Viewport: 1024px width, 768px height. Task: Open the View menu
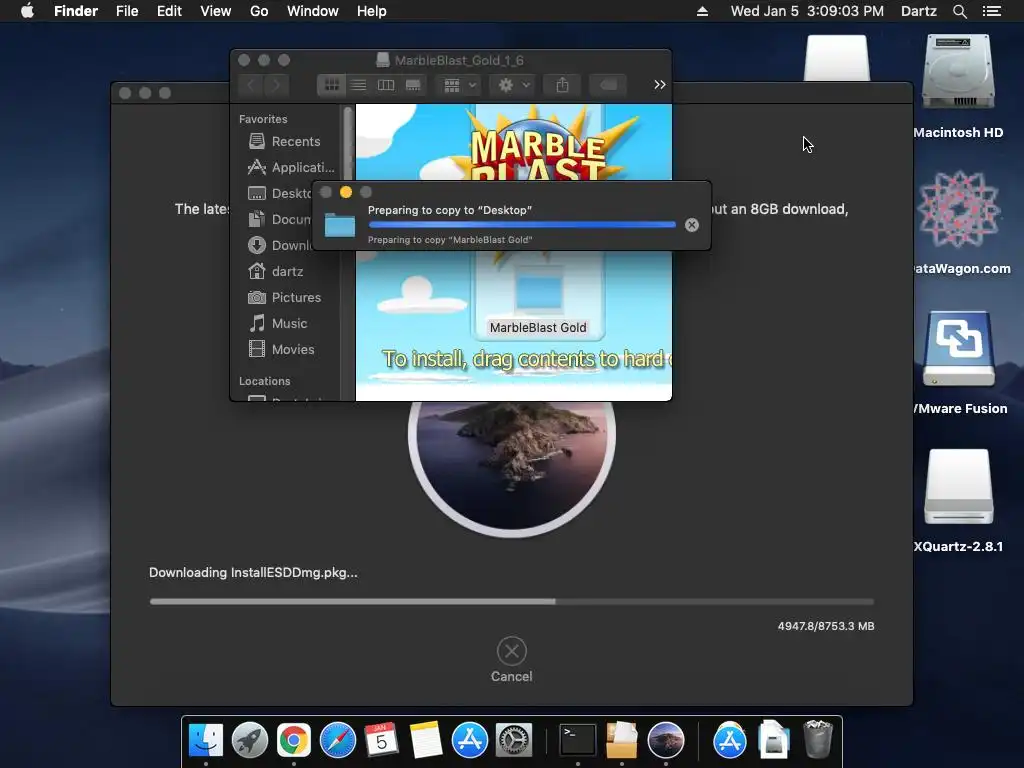pos(216,11)
